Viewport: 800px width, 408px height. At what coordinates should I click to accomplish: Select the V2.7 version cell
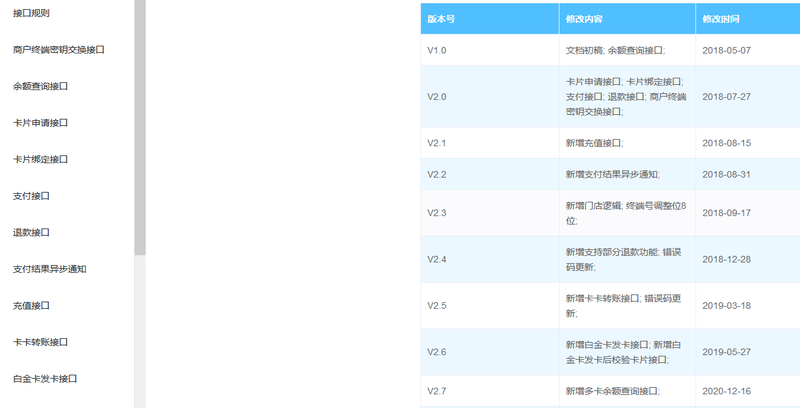490,391
